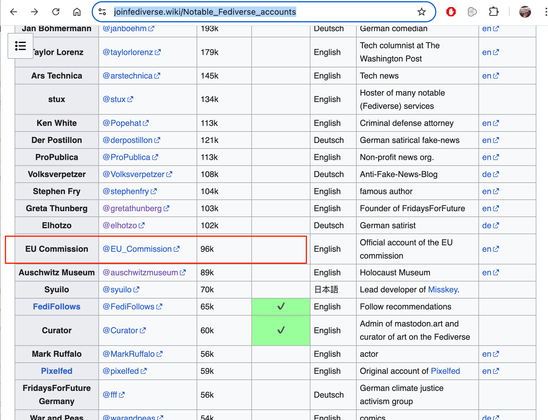
Task: Open @derpostillon account link
Action: pos(131,140)
